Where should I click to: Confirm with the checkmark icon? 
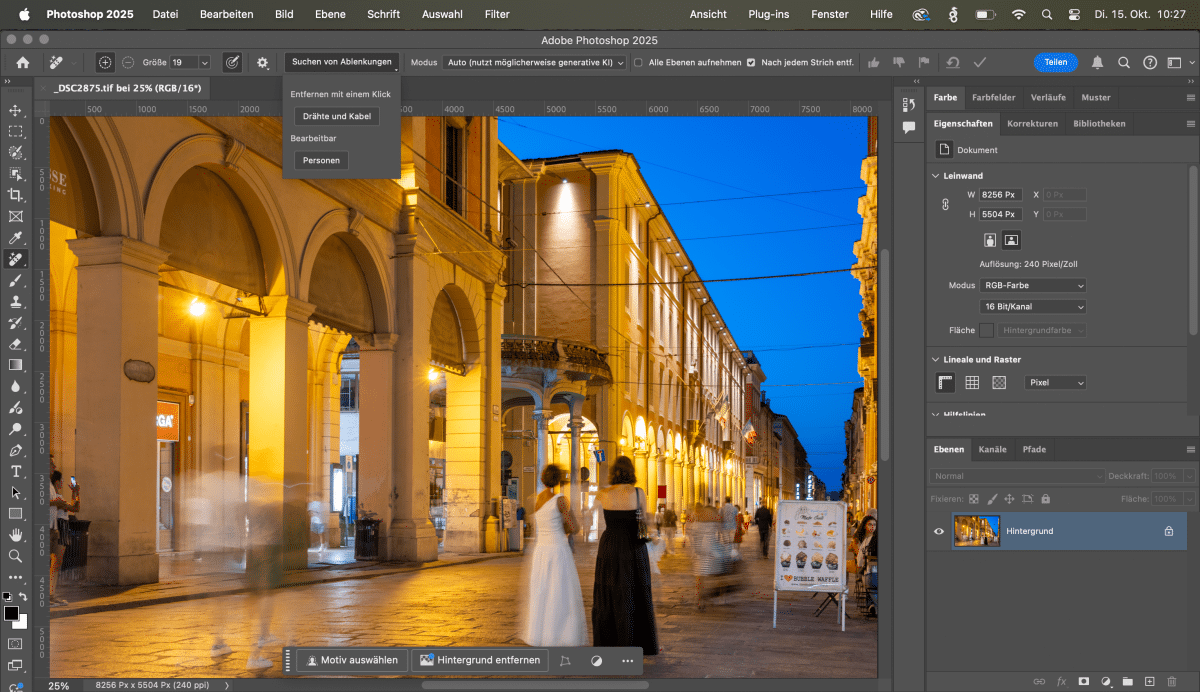pos(980,62)
